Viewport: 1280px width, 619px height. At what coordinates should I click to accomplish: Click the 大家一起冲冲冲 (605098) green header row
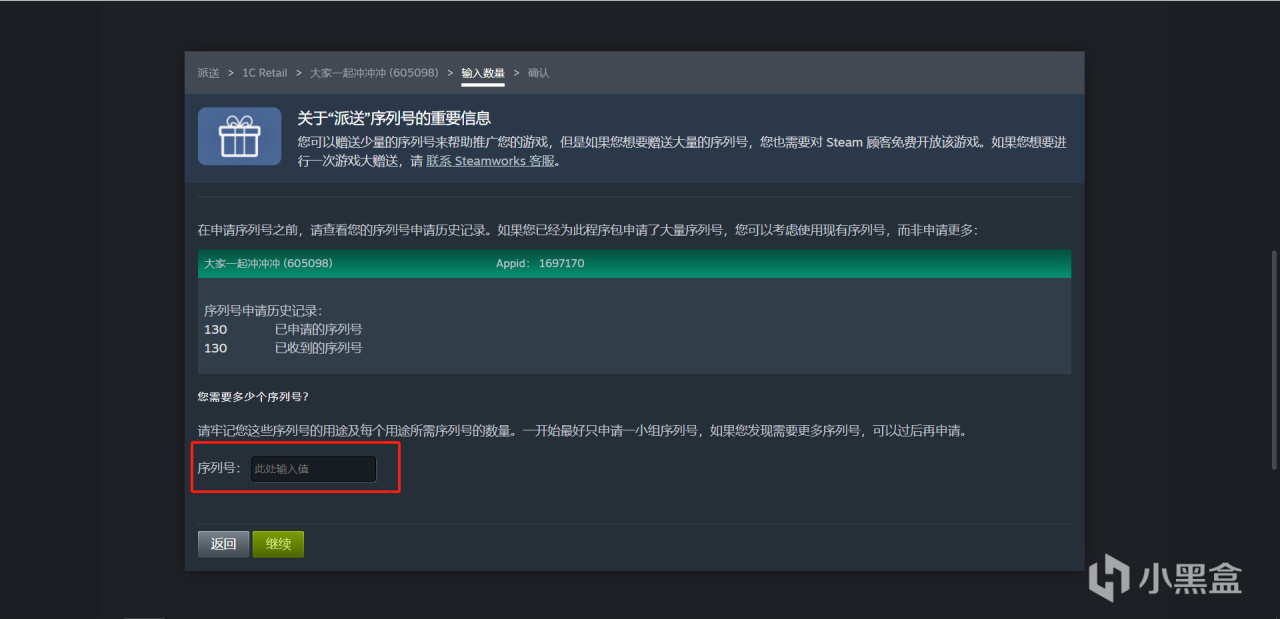pyautogui.click(x=634, y=263)
